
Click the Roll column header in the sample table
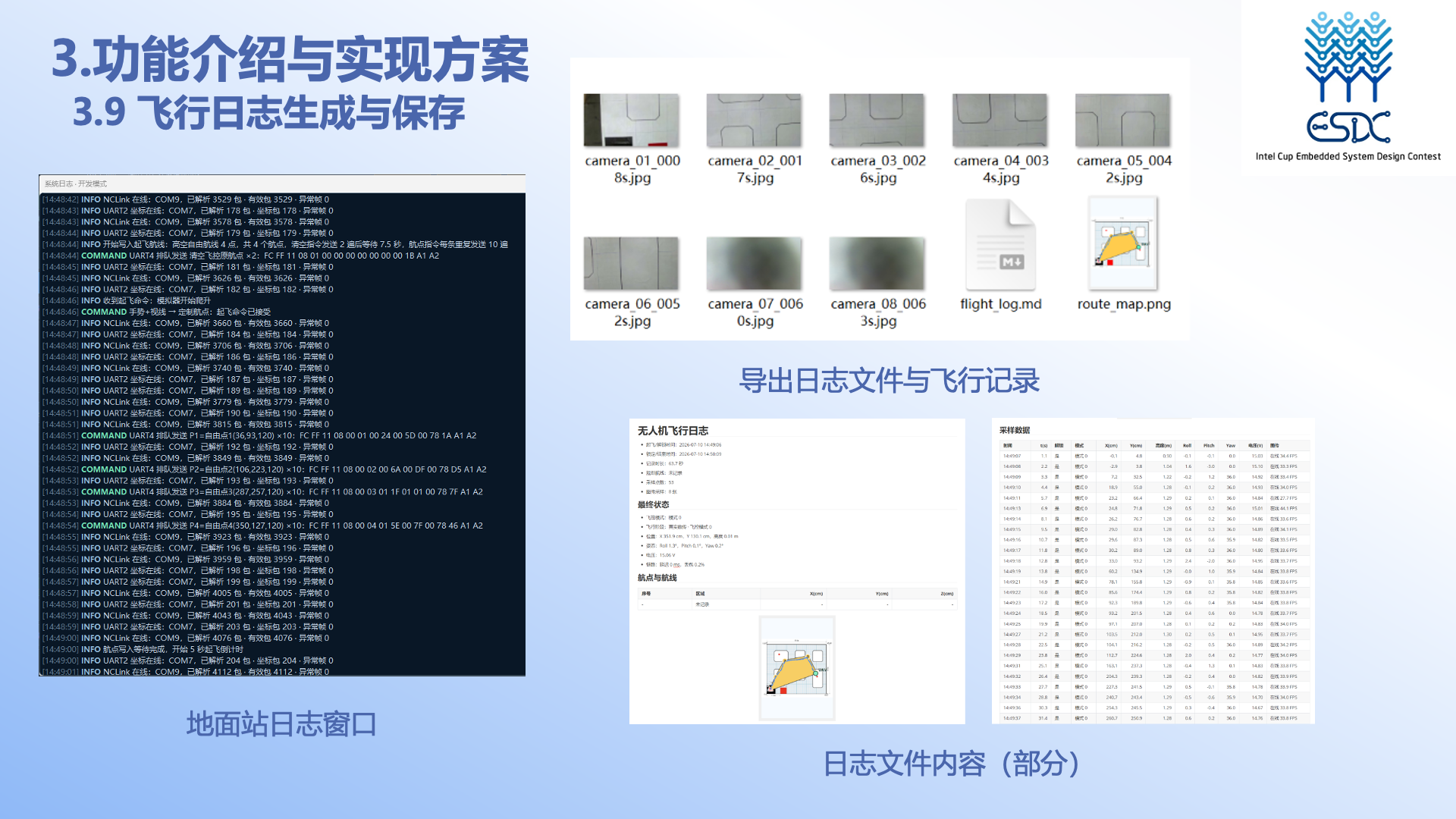(1187, 446)
